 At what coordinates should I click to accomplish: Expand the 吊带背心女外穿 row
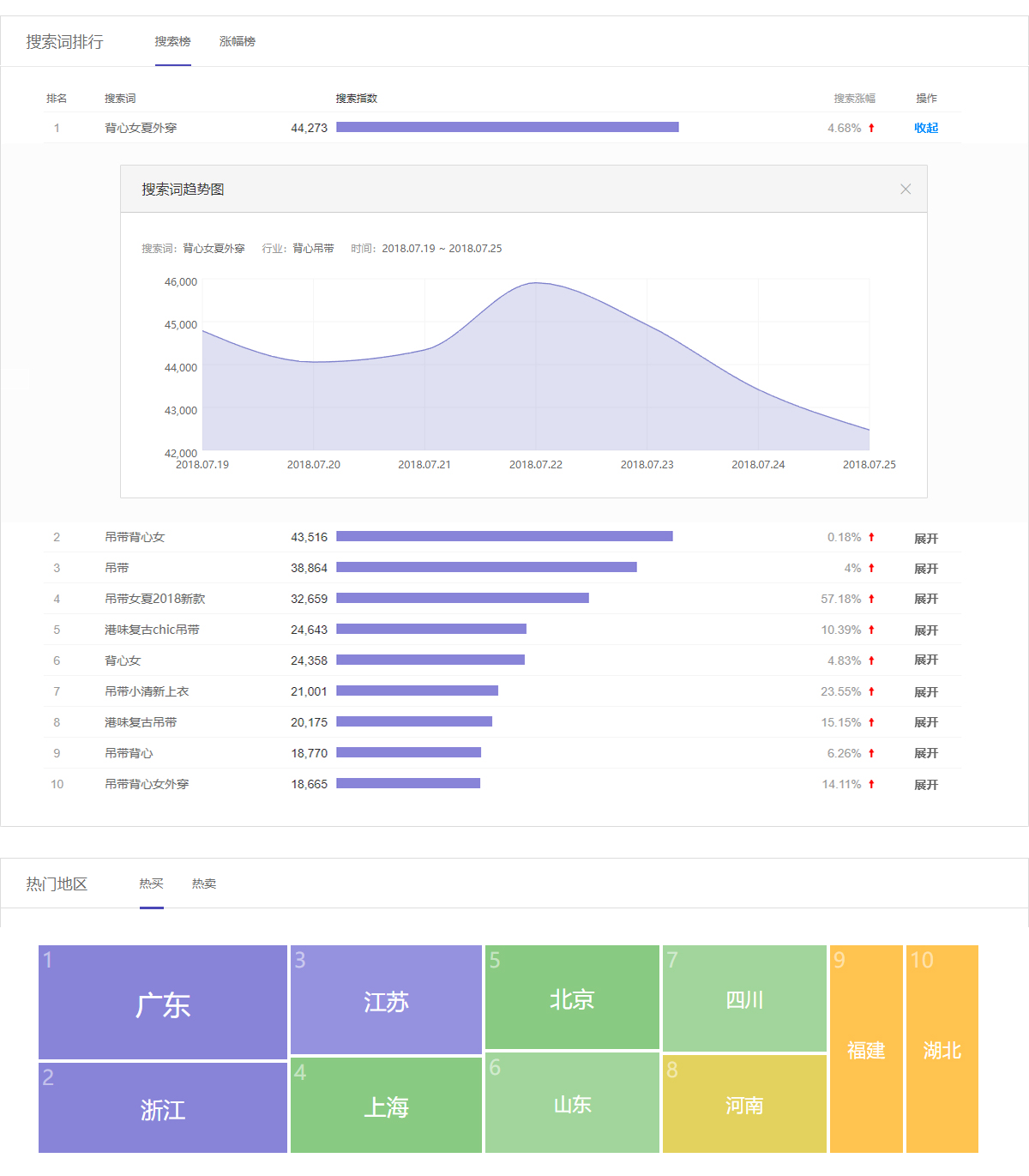click(x=925, y=785)
